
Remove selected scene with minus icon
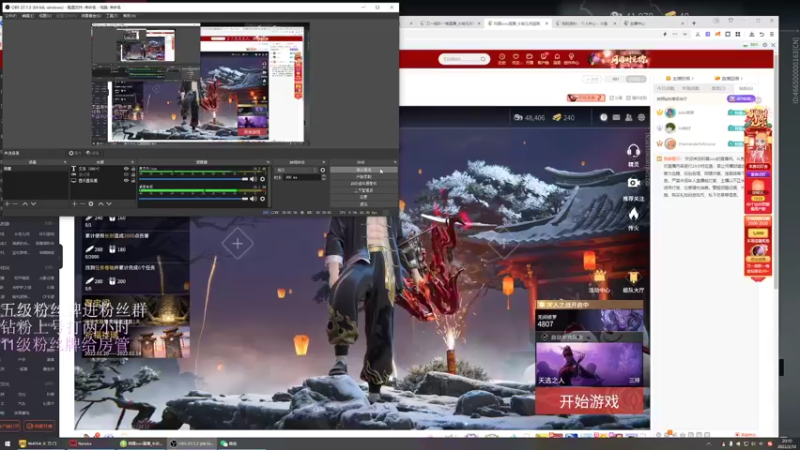coord(16,204)
